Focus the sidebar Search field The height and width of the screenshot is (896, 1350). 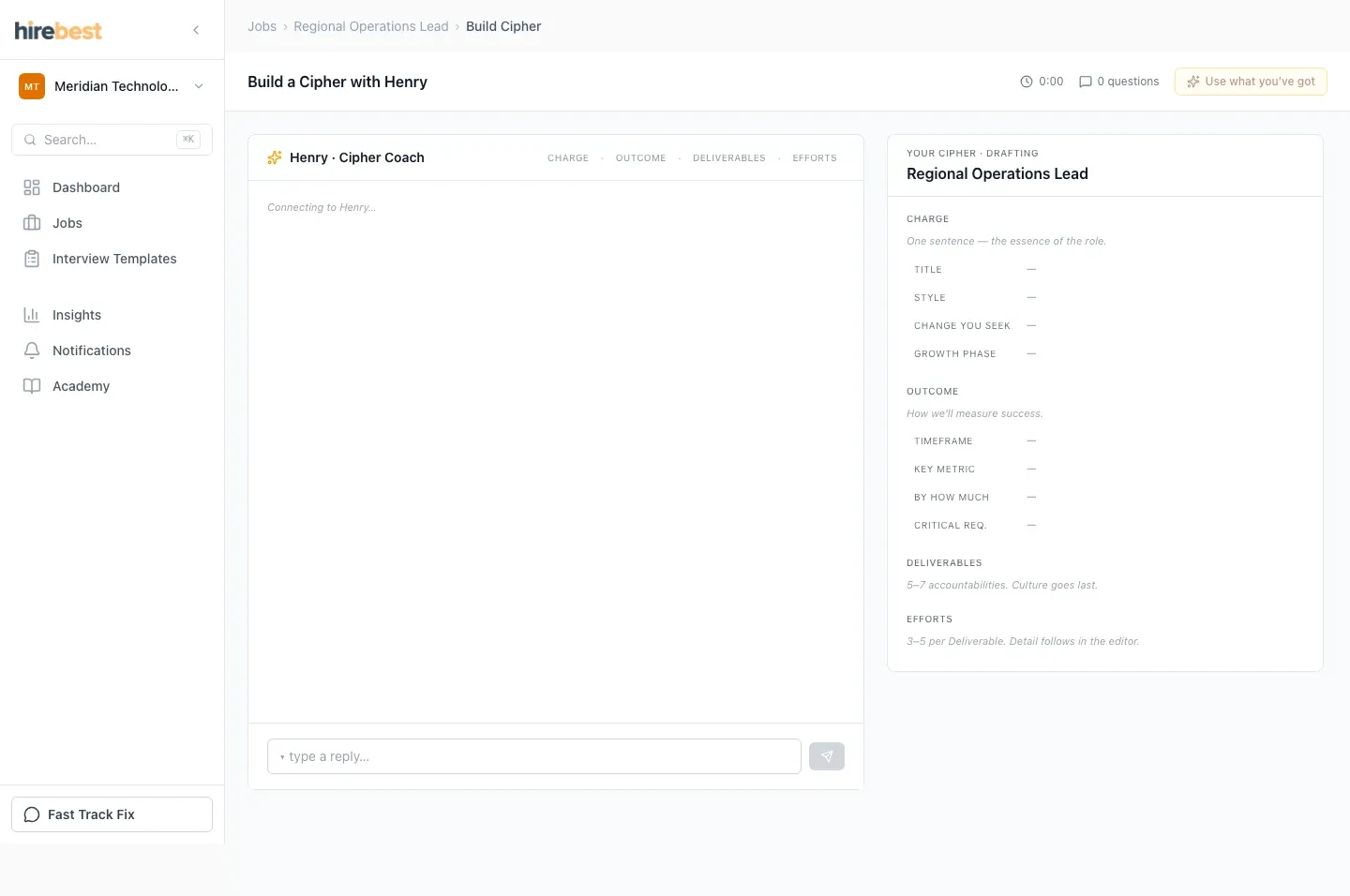coord(112,140)
